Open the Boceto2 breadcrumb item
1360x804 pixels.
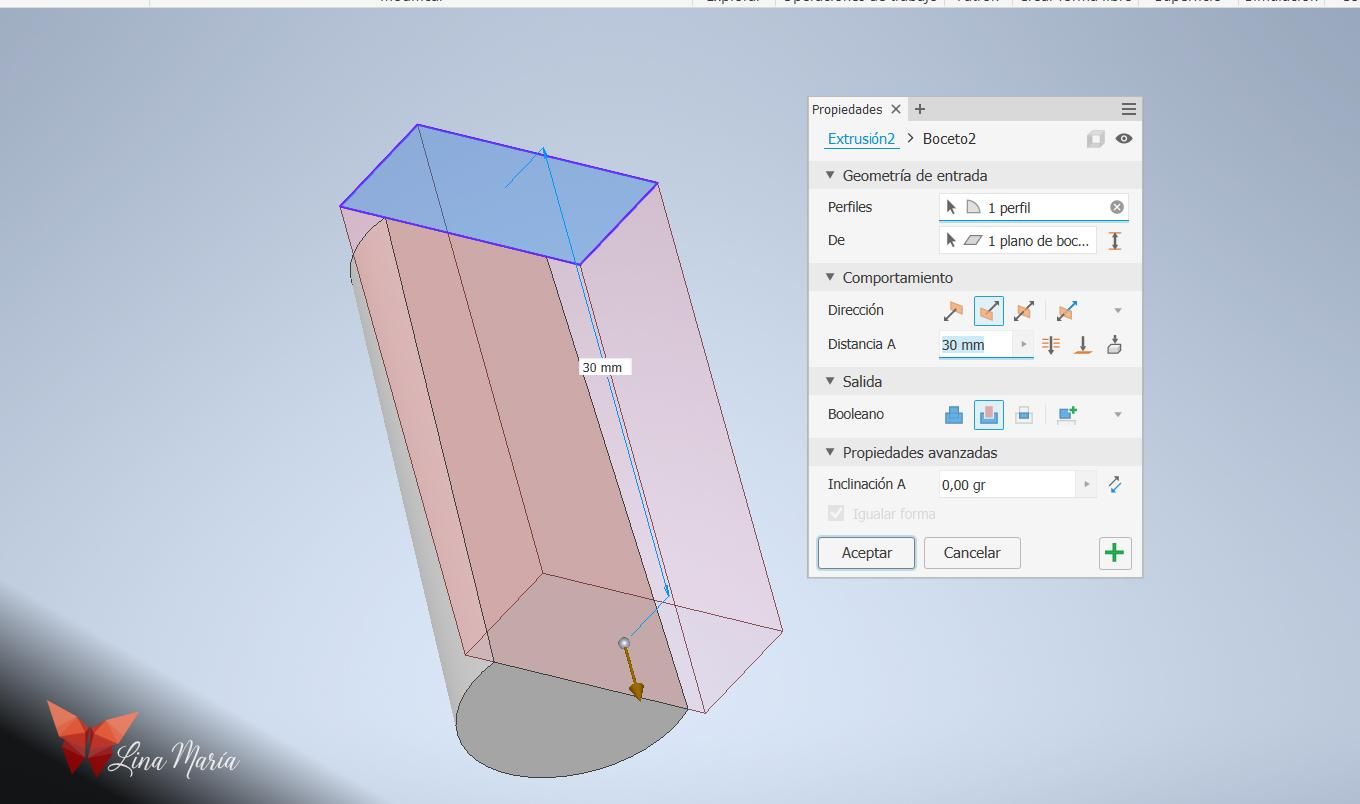[949, 139]
